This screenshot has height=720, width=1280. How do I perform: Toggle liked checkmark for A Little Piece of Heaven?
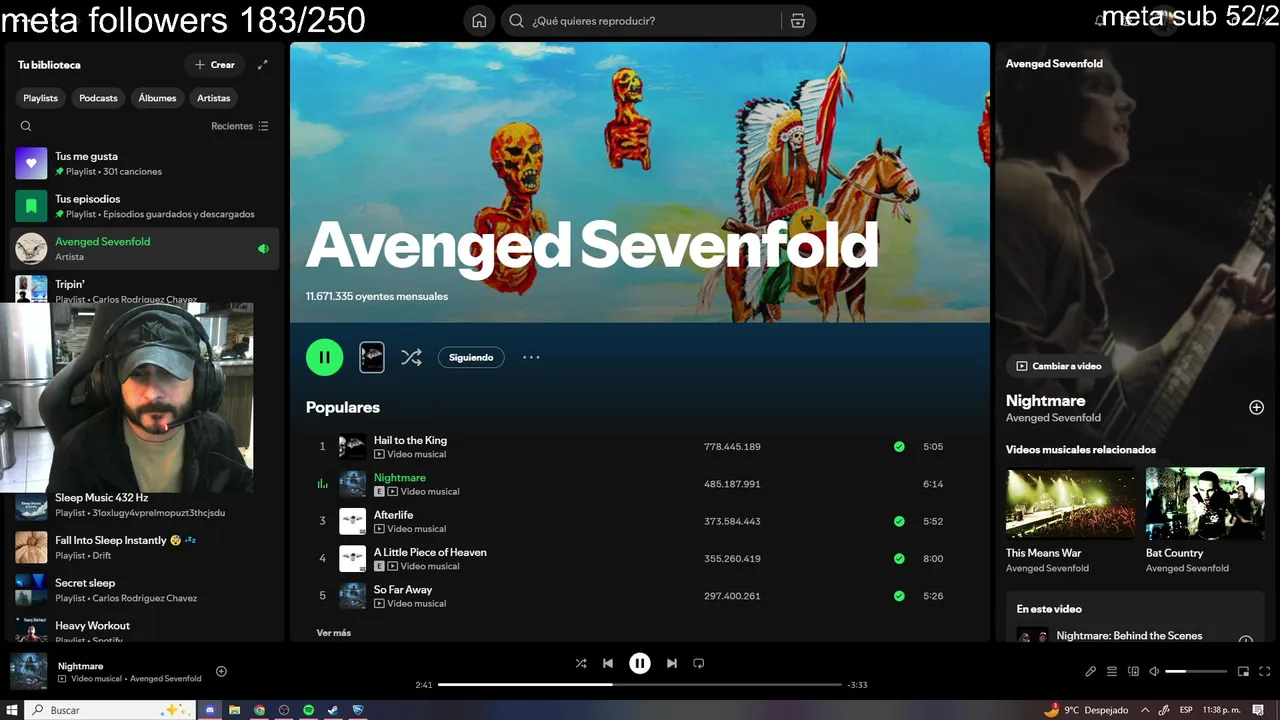point(899,558)
